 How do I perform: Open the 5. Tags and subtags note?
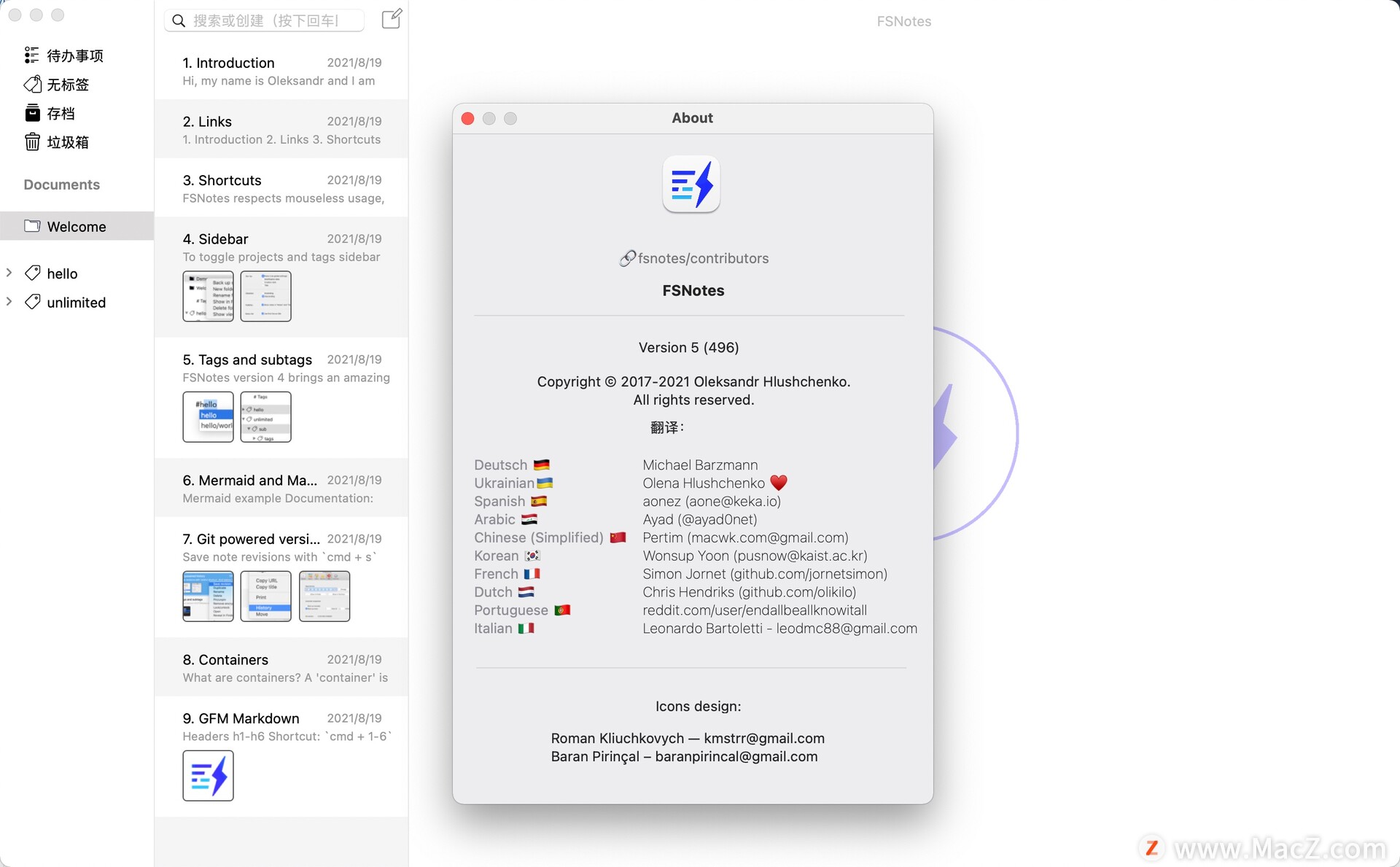(281, 398)
